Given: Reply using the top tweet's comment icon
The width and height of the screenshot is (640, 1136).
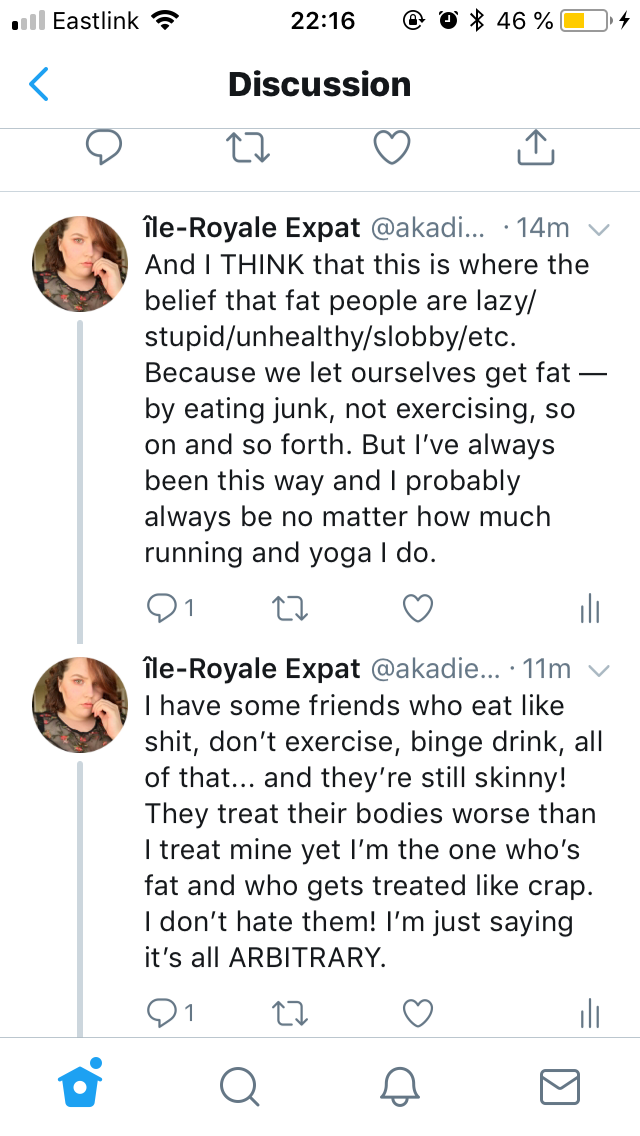Looking at the screenshot, I should (103, 148).
